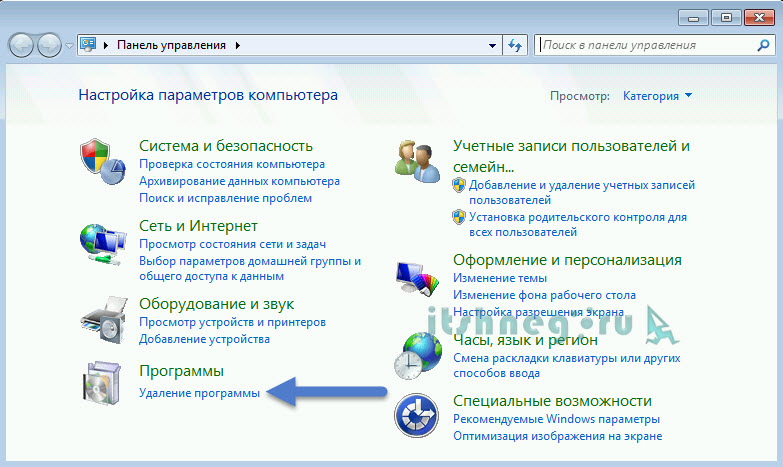Open Оборудование и звук category
The width and height of the screenshot is (783, 467).
point(216,304)
